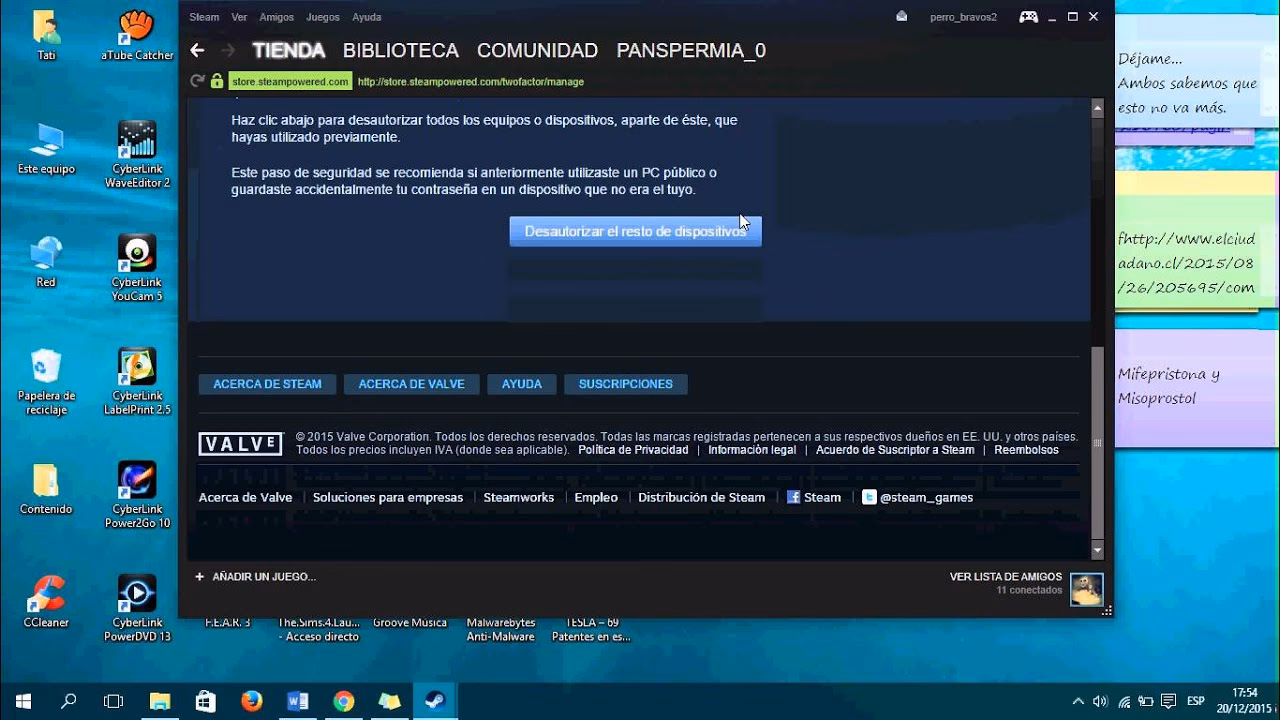Select CyberLink LabelPrint 2.5 desktop icon

(x=137, y=381)
